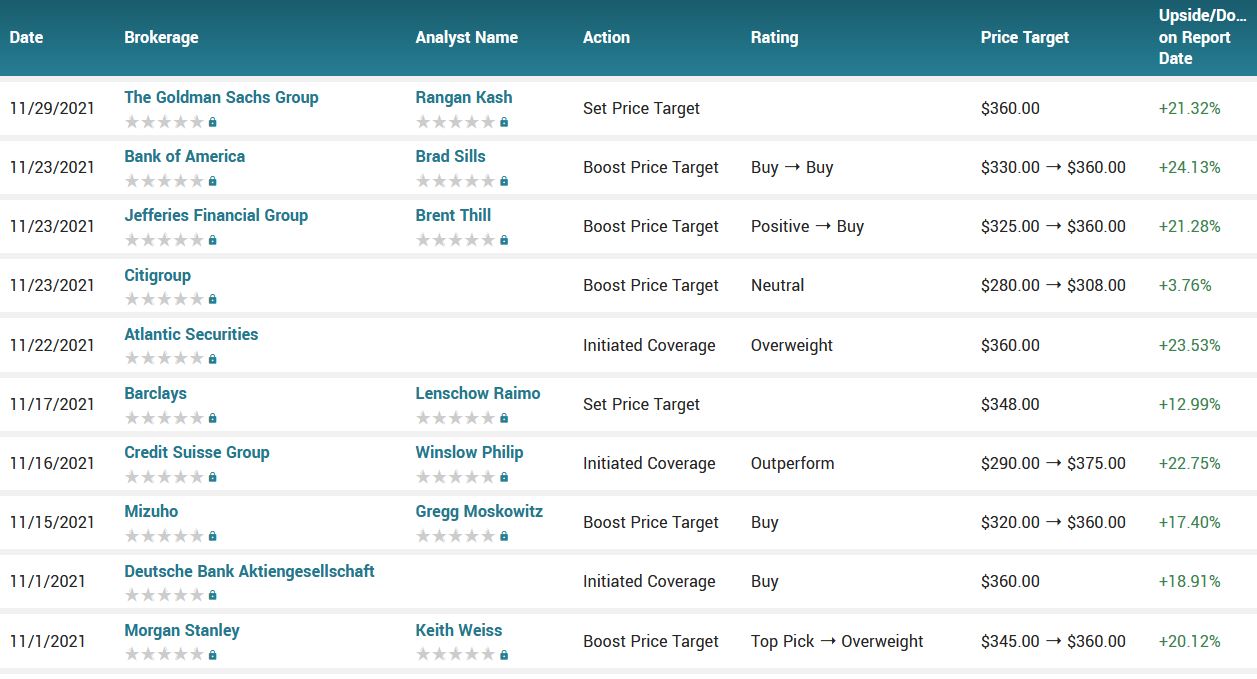Open the Morgan Stanley brokerage link
Viewport: 1257px width, 679px height.
pos(182,630)
